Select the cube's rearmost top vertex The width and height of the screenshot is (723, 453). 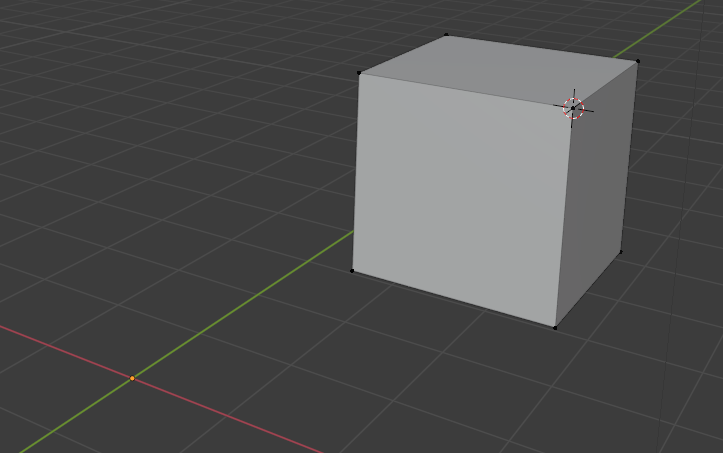point(446,35)
